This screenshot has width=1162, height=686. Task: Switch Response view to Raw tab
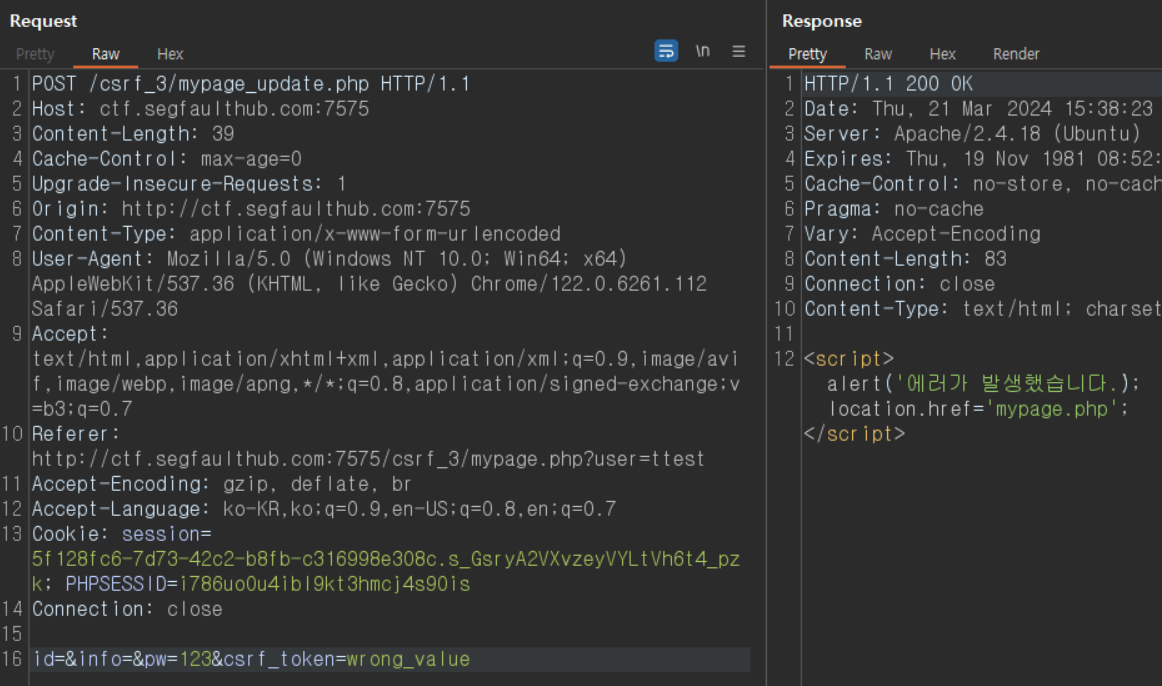[x=877, y=54]
